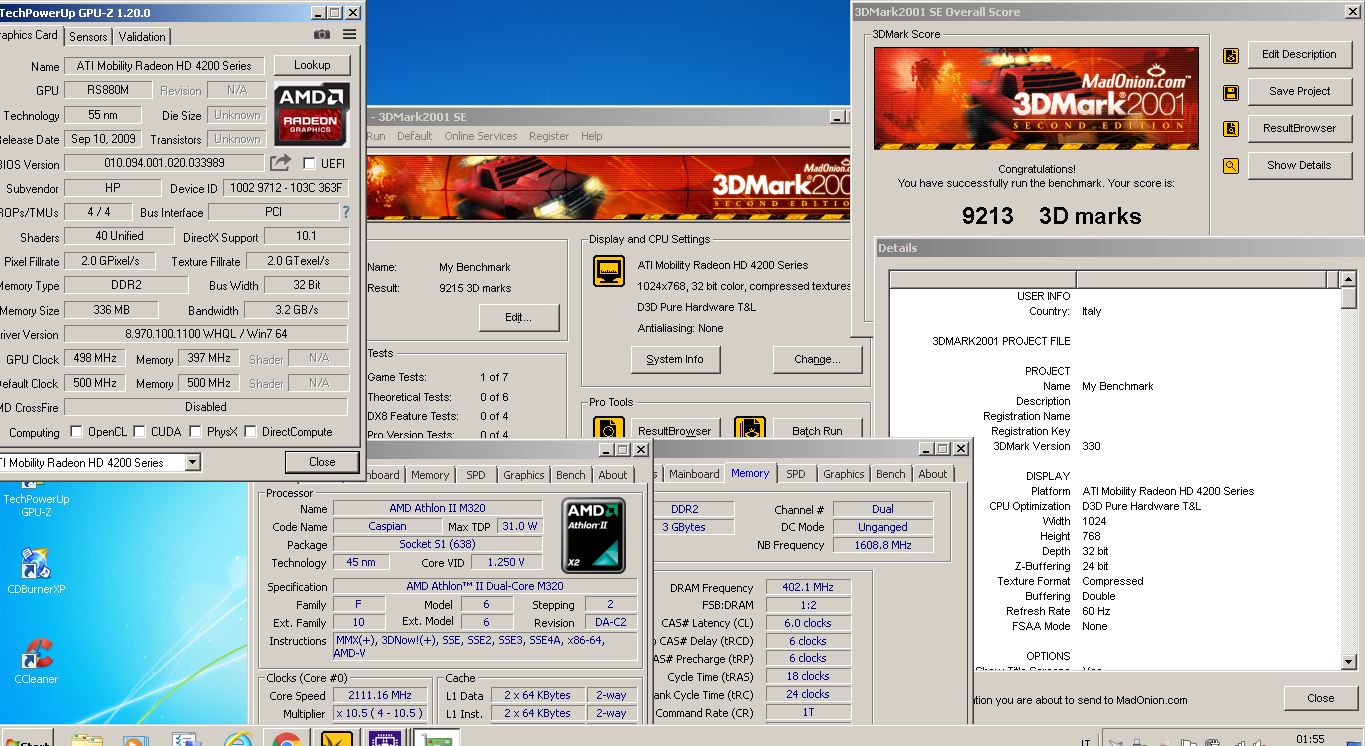Open CDBurnerXP desktop shortcut
Image resolution: width=1365 pixels, height=746 pixels.
[x=36, y=570]
